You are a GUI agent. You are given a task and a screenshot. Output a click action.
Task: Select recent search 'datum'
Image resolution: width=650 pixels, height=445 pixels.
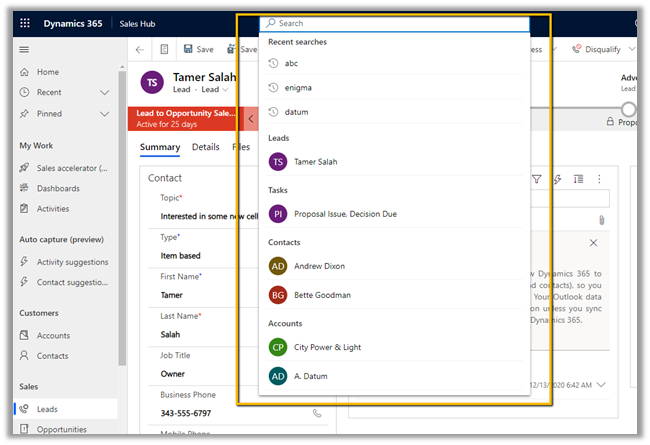tap(394, 112)
